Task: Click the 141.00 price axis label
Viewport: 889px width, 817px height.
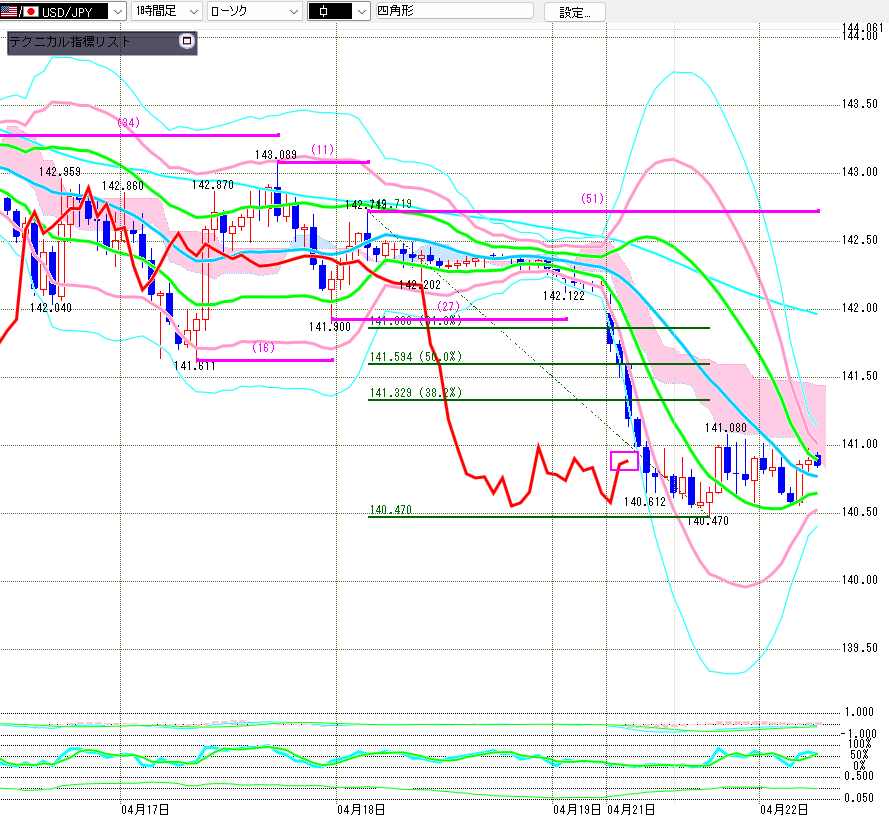Action: click(860, 444)
